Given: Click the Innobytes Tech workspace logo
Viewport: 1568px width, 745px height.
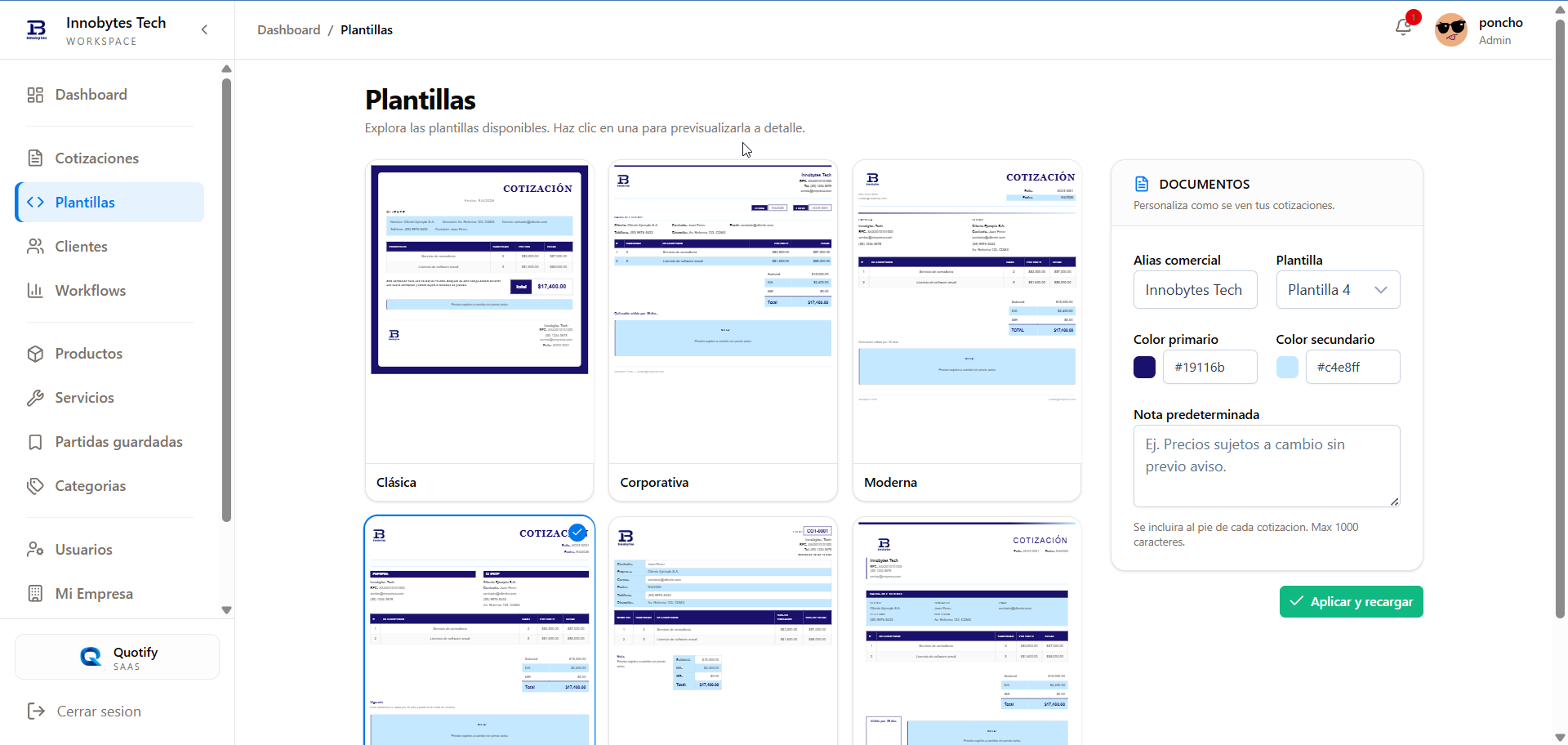Looking at the screenshot, I should 37,30.
